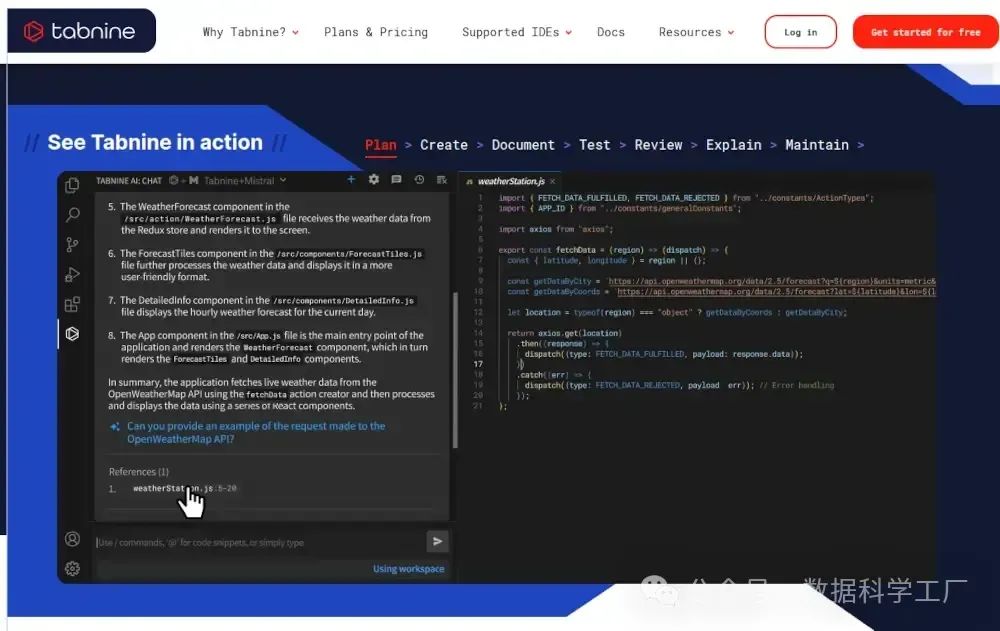
Task: Open the Run and Debug icon
Action: click(x=72, y=275)
